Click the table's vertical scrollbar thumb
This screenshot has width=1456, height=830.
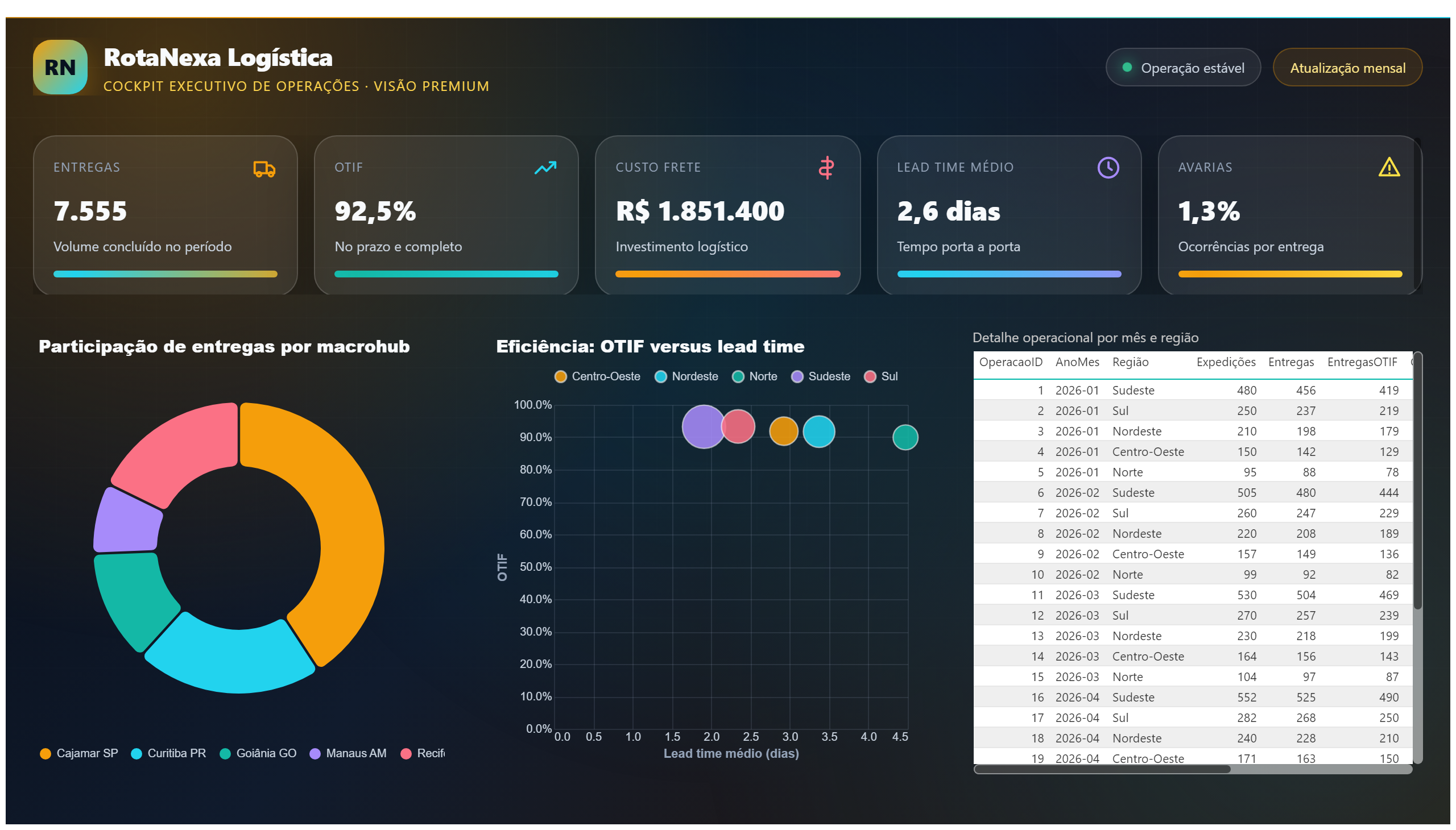[1418, 482]
